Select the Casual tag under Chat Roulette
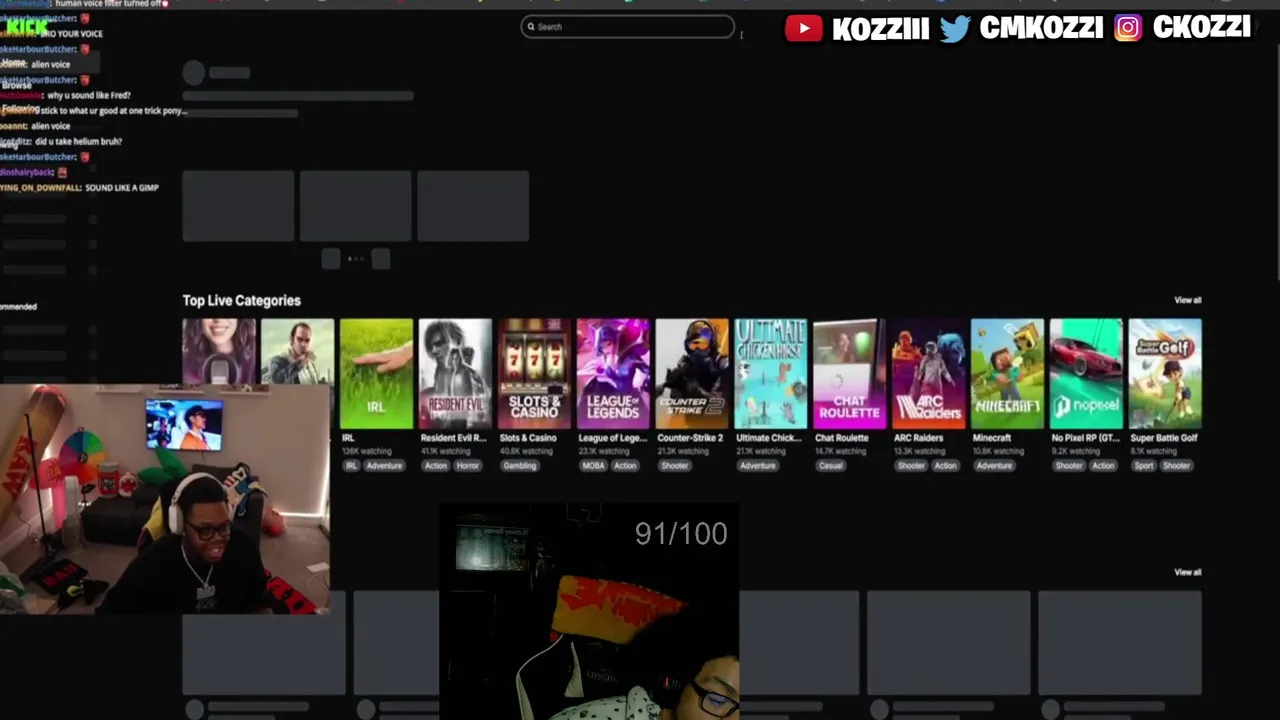Screen dimensions: 1280x720 [831, 466]
